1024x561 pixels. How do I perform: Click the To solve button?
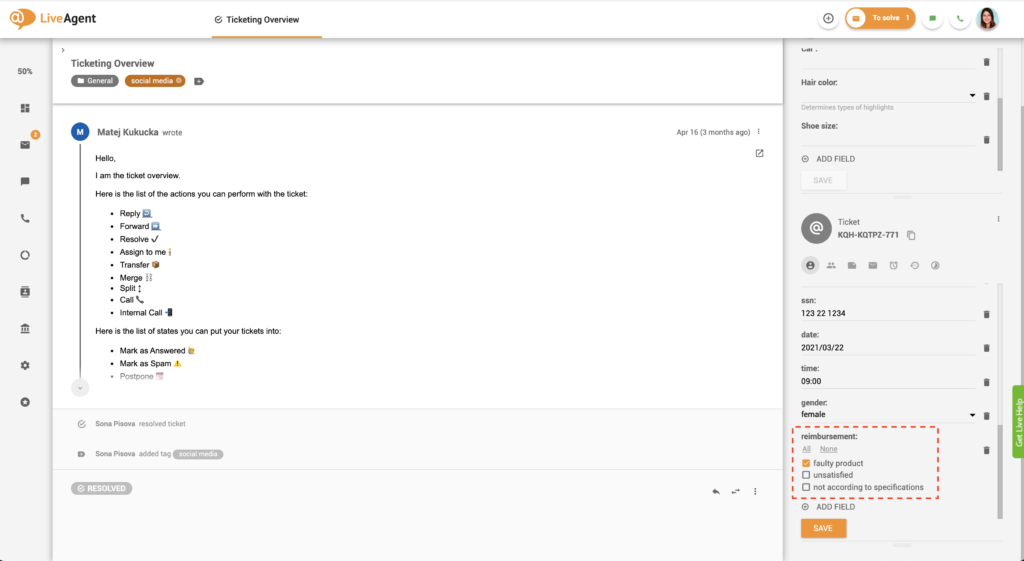tap(880, 18)
